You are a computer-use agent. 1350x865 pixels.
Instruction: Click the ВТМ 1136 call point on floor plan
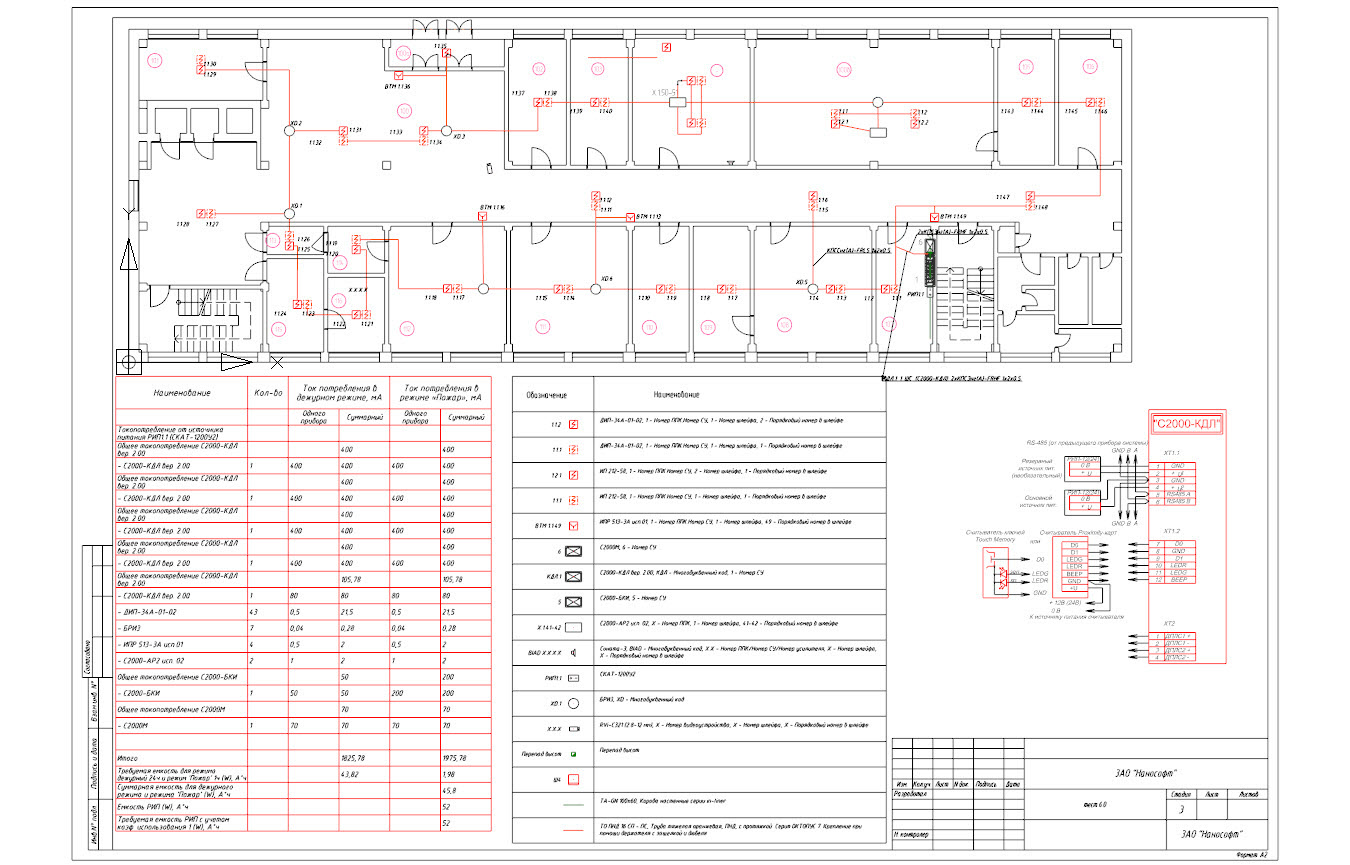pos(399,76)
